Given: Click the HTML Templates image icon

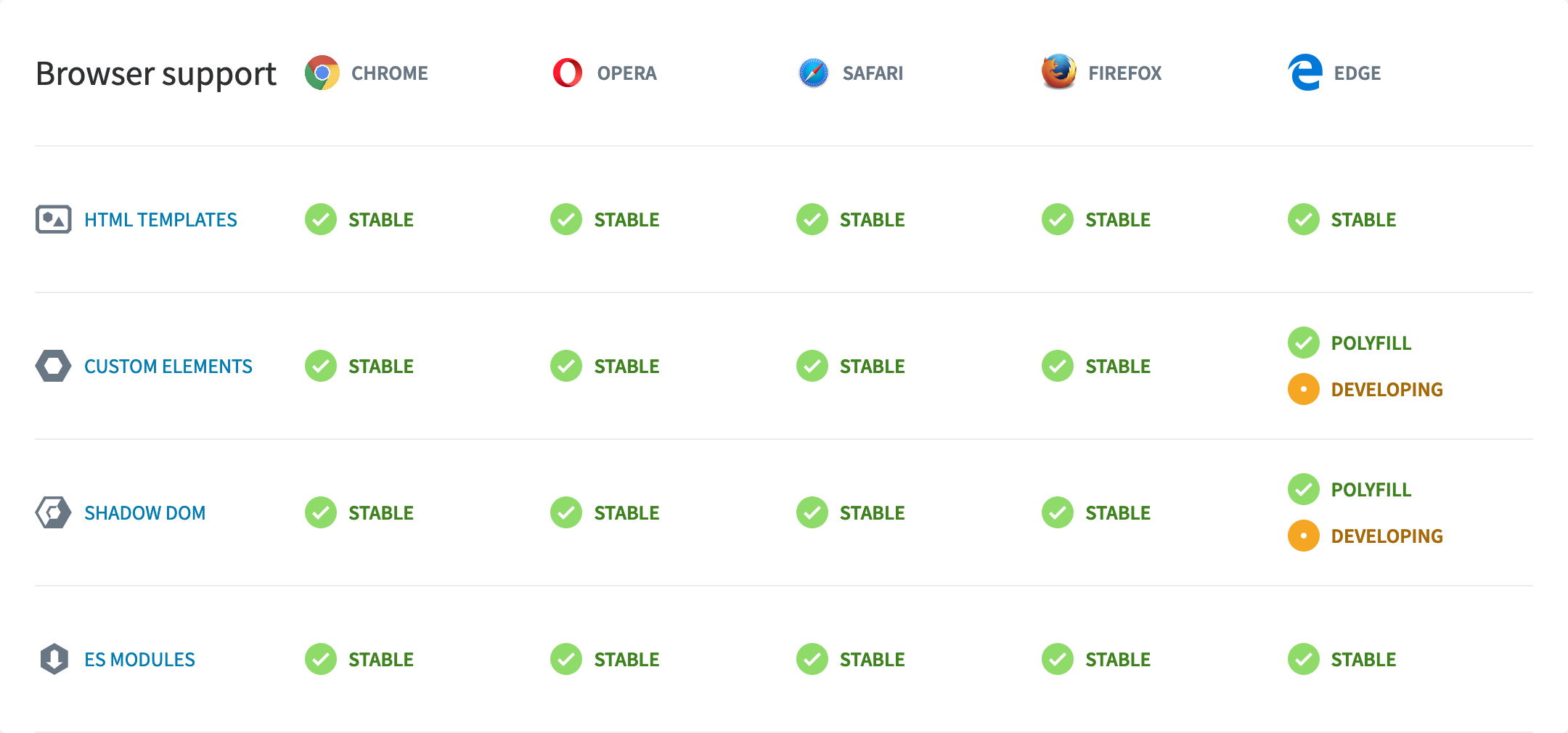Looking at the screenshot, I should click(54, 219).
